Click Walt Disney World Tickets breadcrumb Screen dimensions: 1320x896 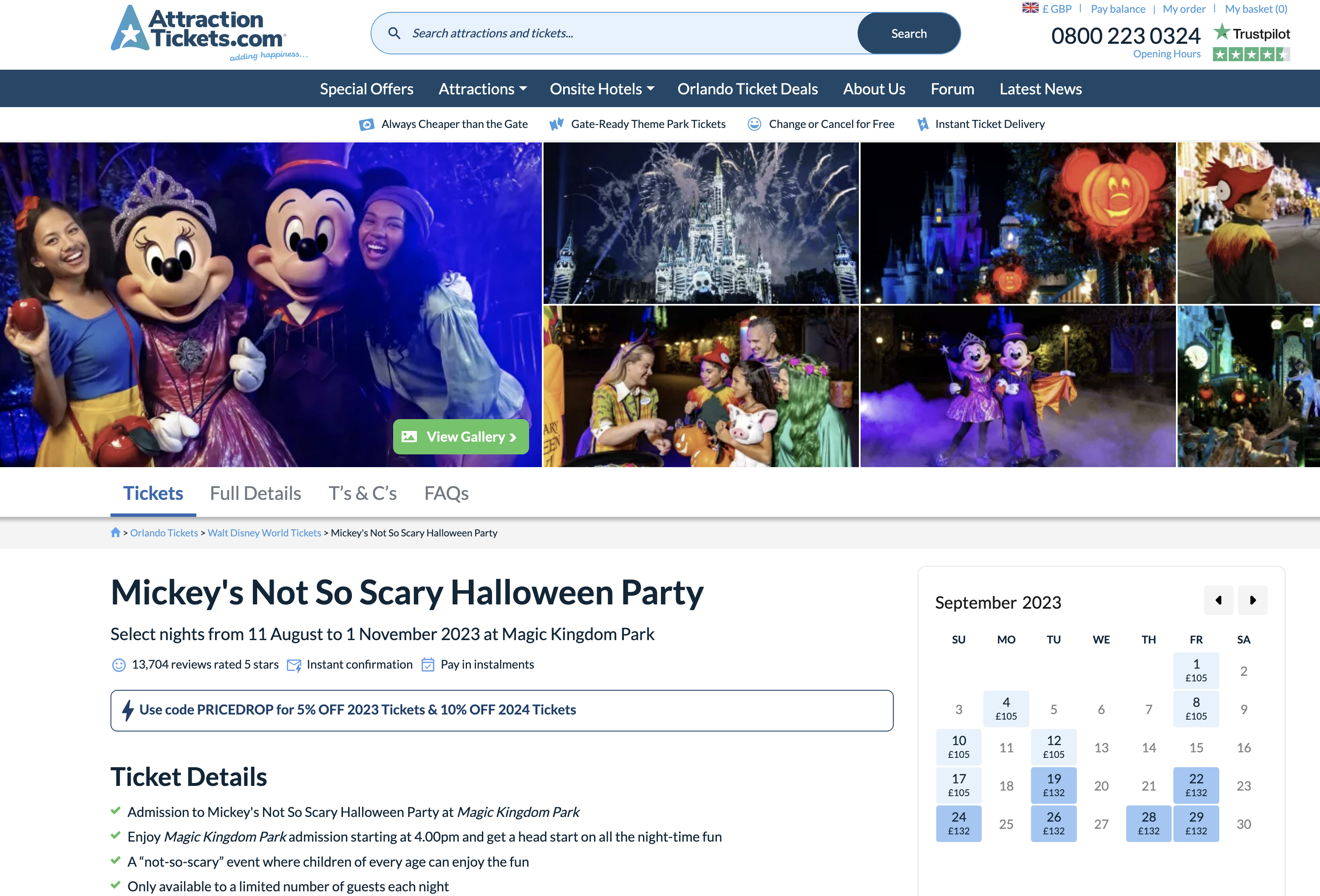tap(264, 533)
